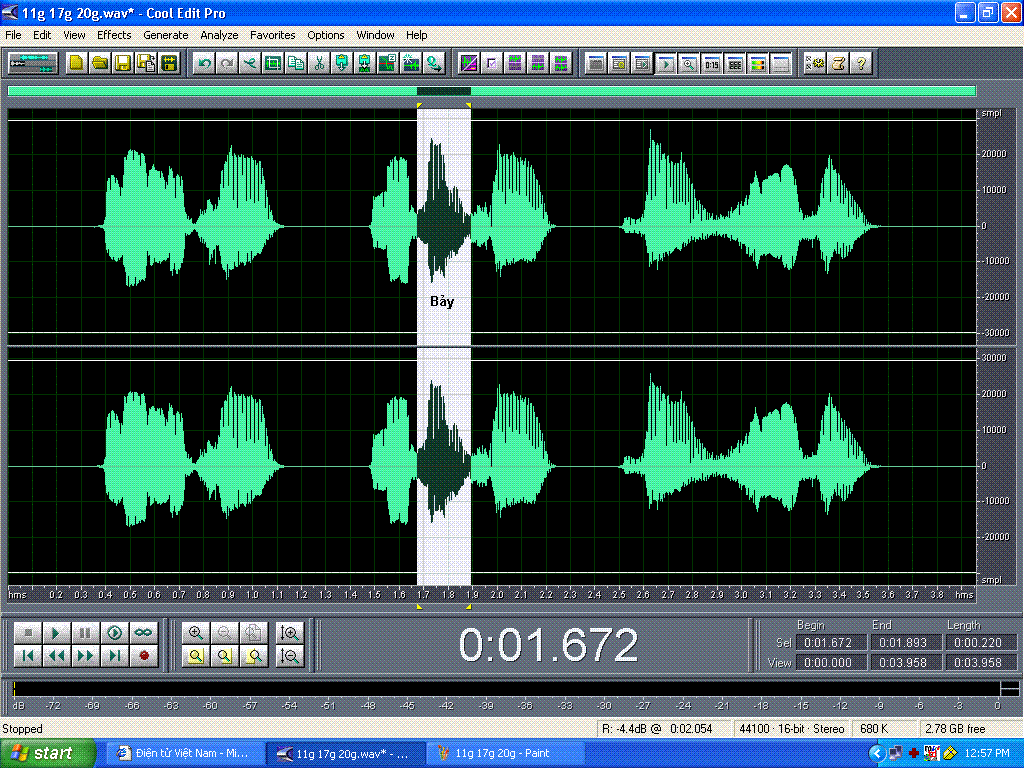Click Zoom to left edge of selection

(x=224, y=655)
